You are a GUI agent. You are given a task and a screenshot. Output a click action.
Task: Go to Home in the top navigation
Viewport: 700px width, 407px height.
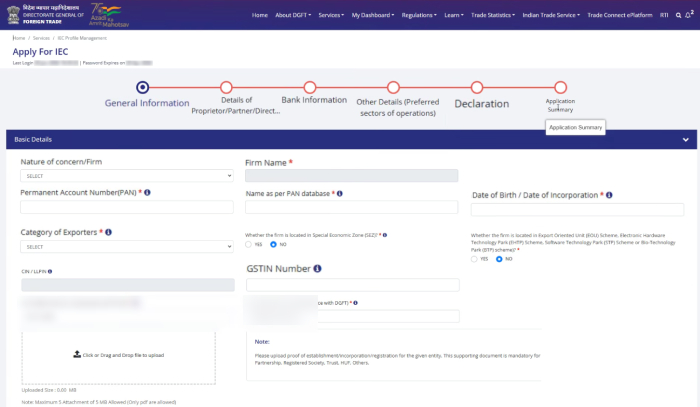click(260, 15)
